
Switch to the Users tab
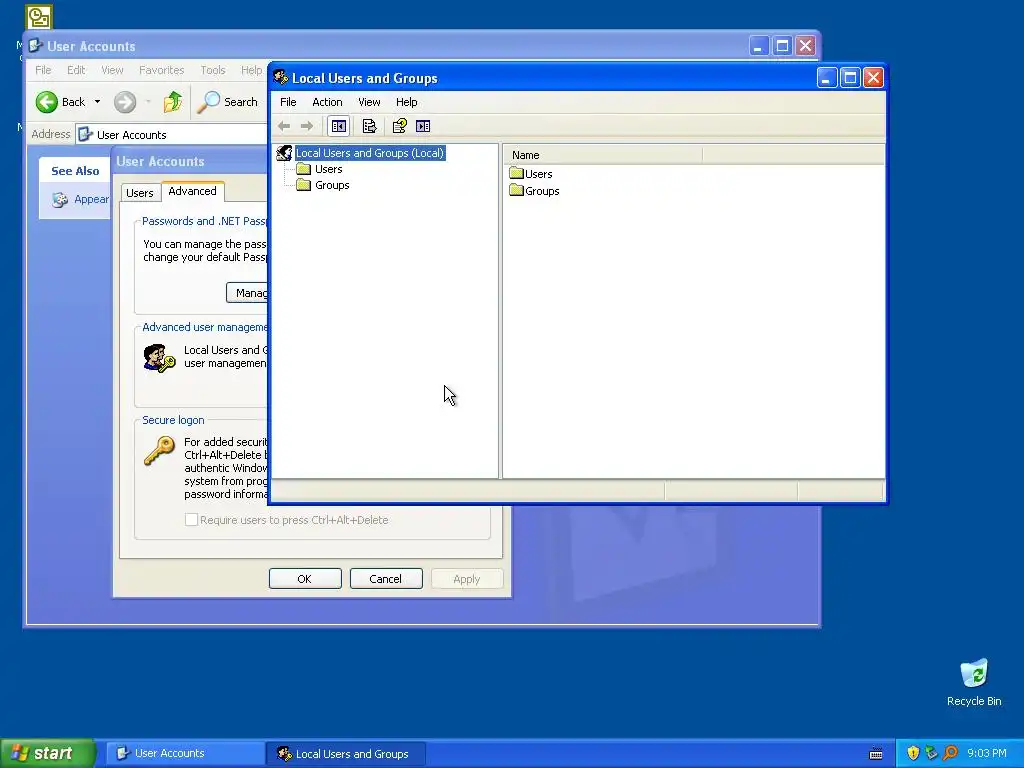tap(140, 193)
